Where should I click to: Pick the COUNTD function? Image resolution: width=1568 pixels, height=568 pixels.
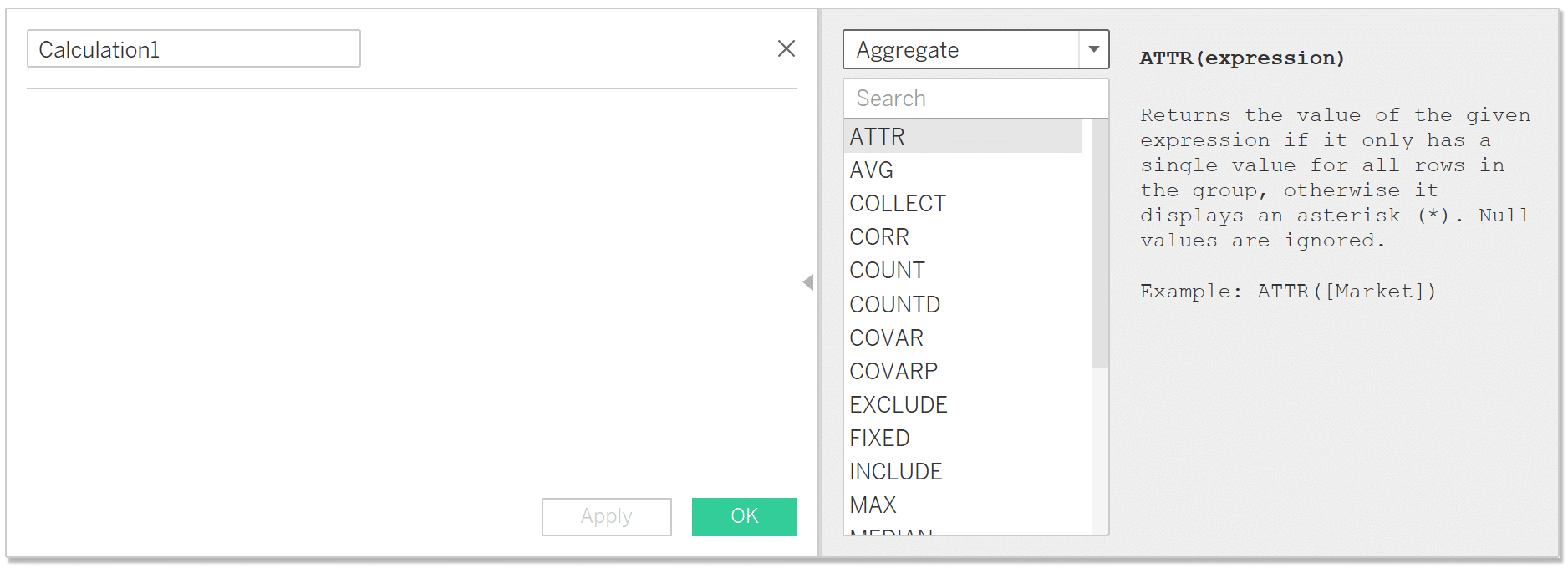963,304
